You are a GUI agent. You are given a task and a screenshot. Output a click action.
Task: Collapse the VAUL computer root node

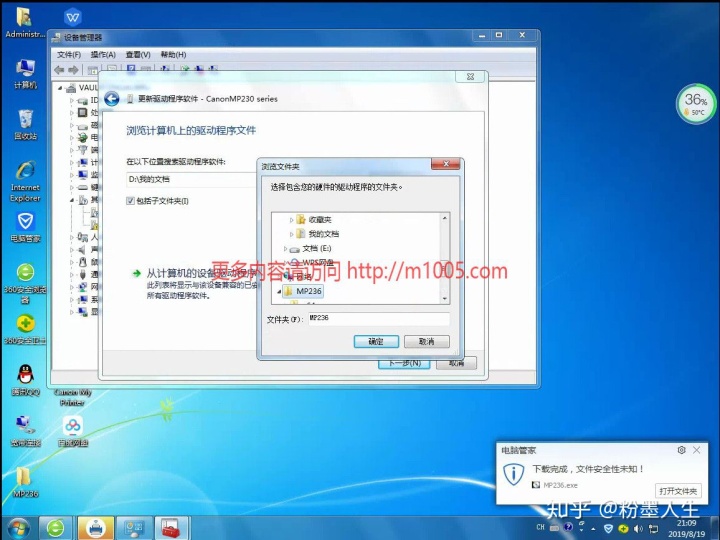tap(60, 88)
